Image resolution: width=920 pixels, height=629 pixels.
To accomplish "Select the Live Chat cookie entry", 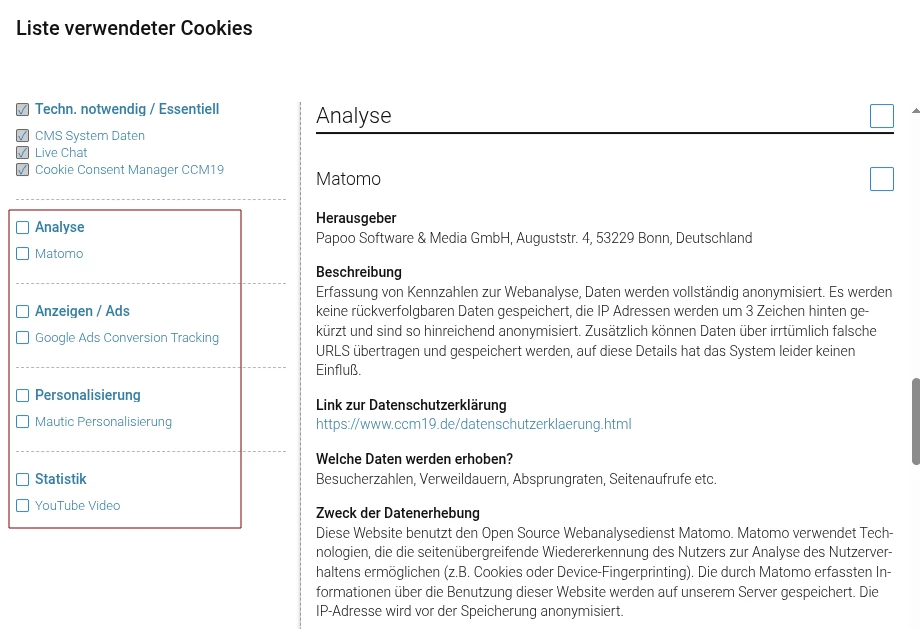I will (x=61, y=153).
